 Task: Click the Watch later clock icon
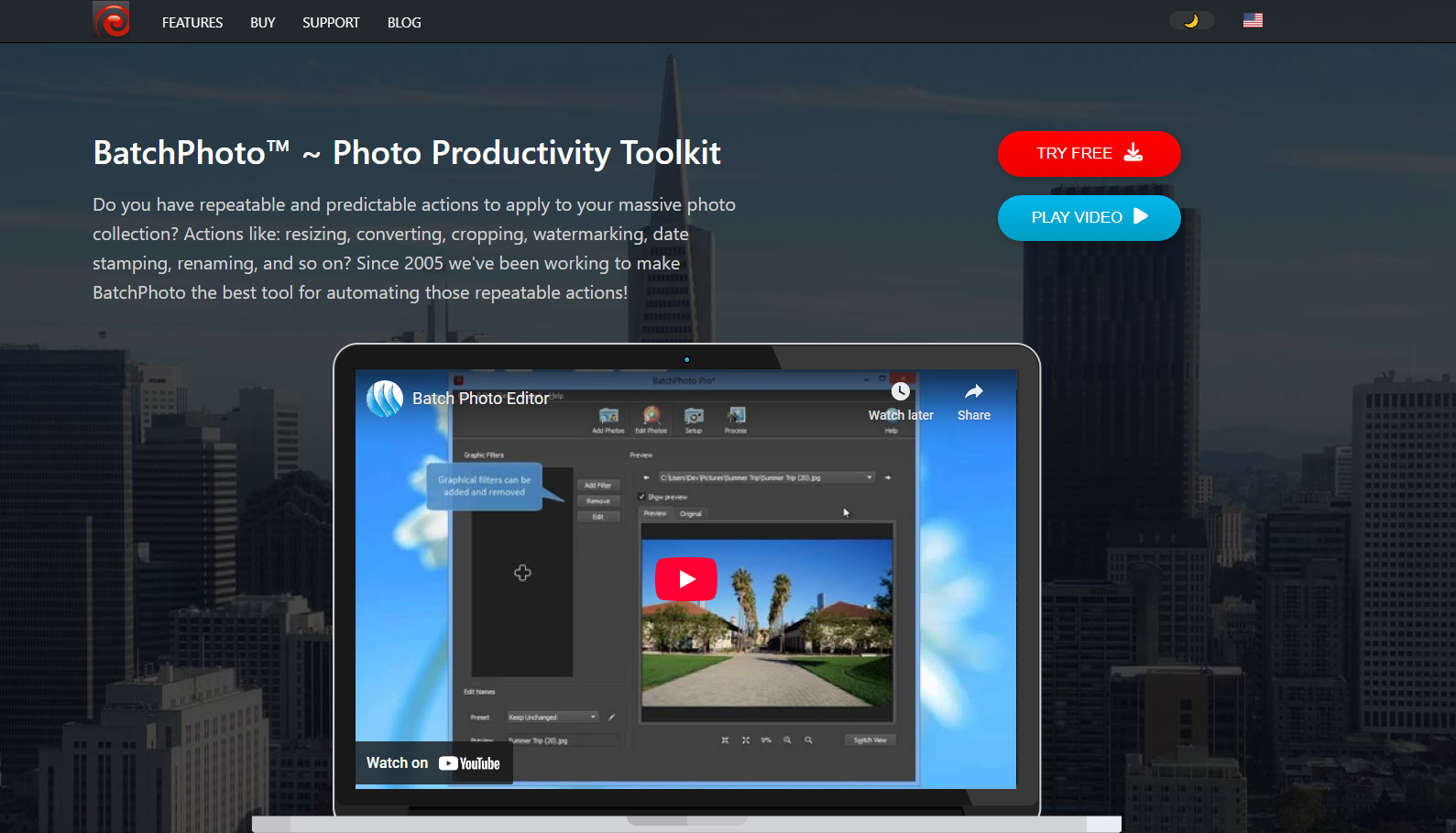pyautogui.click(x=901, y=392)
